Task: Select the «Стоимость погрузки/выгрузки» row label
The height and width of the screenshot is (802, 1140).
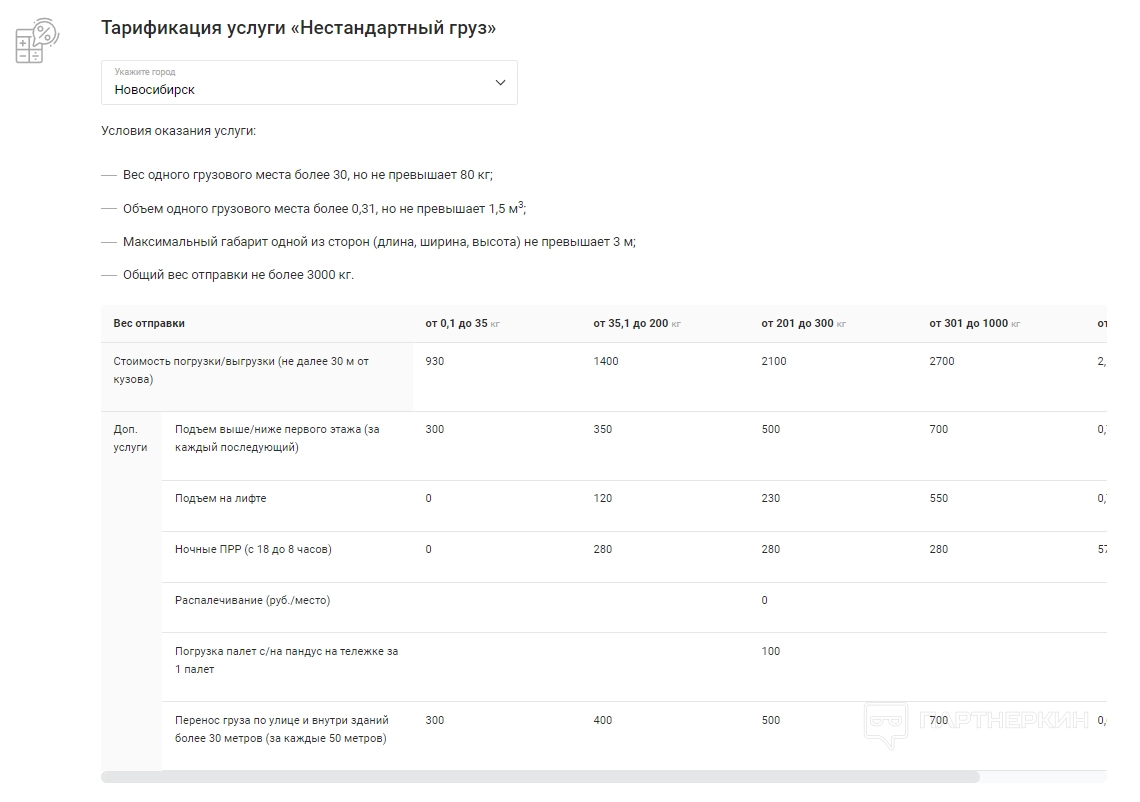Action: [x=241, y=370]
